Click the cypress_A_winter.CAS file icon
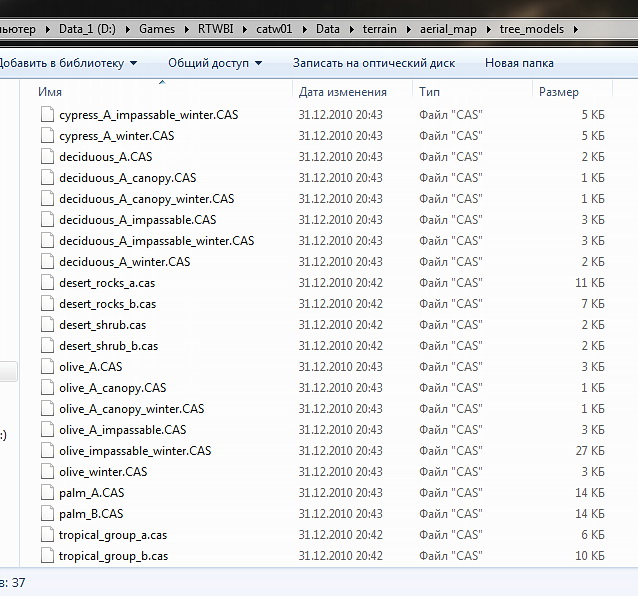This screenshot has width=638, height=596. 47,135
